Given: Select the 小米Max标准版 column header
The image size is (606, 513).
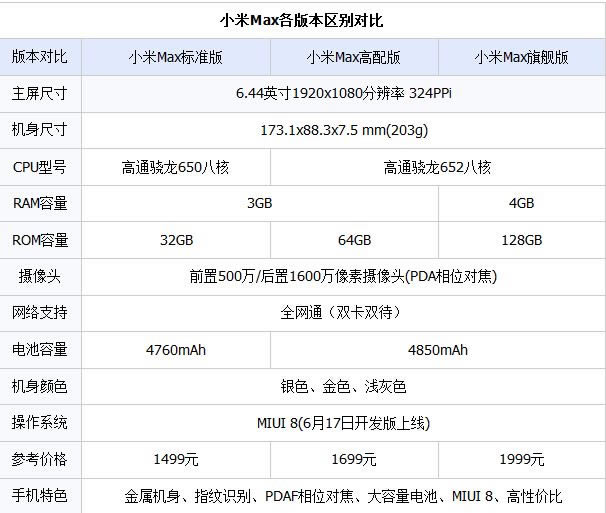Looking at the screenshot, I should coord(176,57).
